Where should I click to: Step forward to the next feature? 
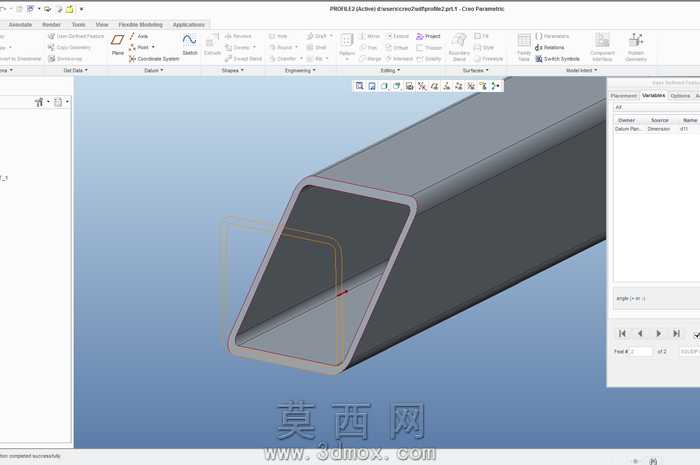[658, 333]
